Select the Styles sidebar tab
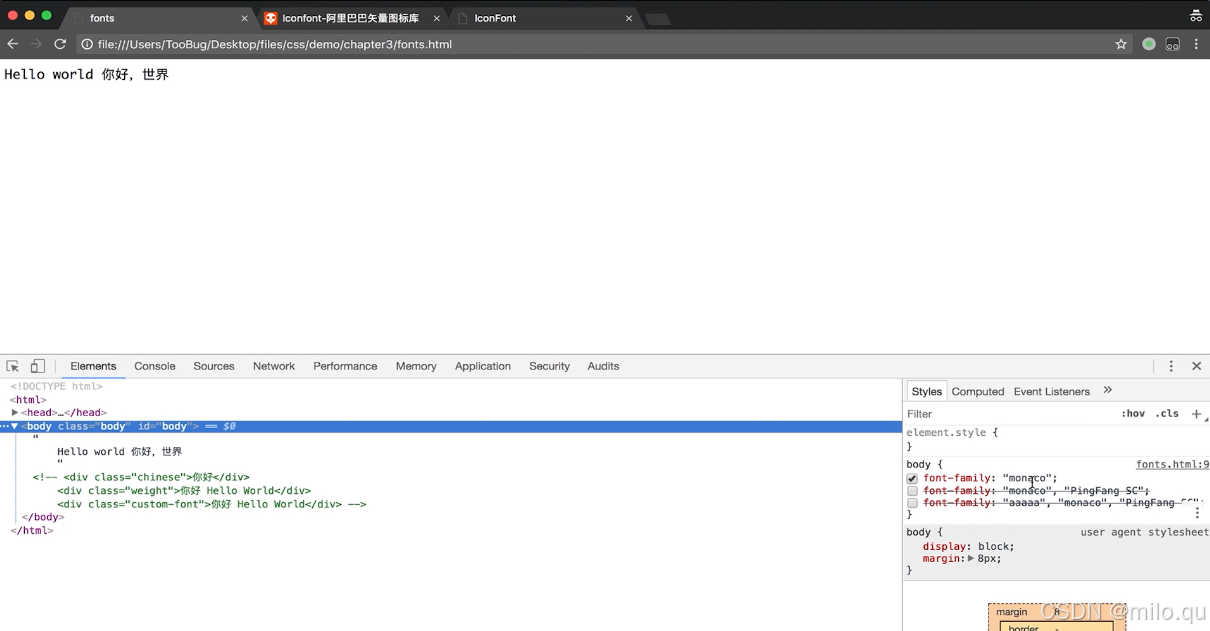The width and height of the screenshot is (1210, 631). coord(927,391)
